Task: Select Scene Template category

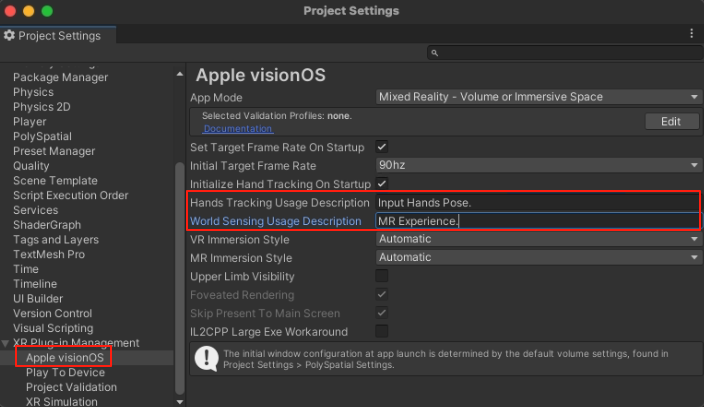Action: [x=55, y=181]
